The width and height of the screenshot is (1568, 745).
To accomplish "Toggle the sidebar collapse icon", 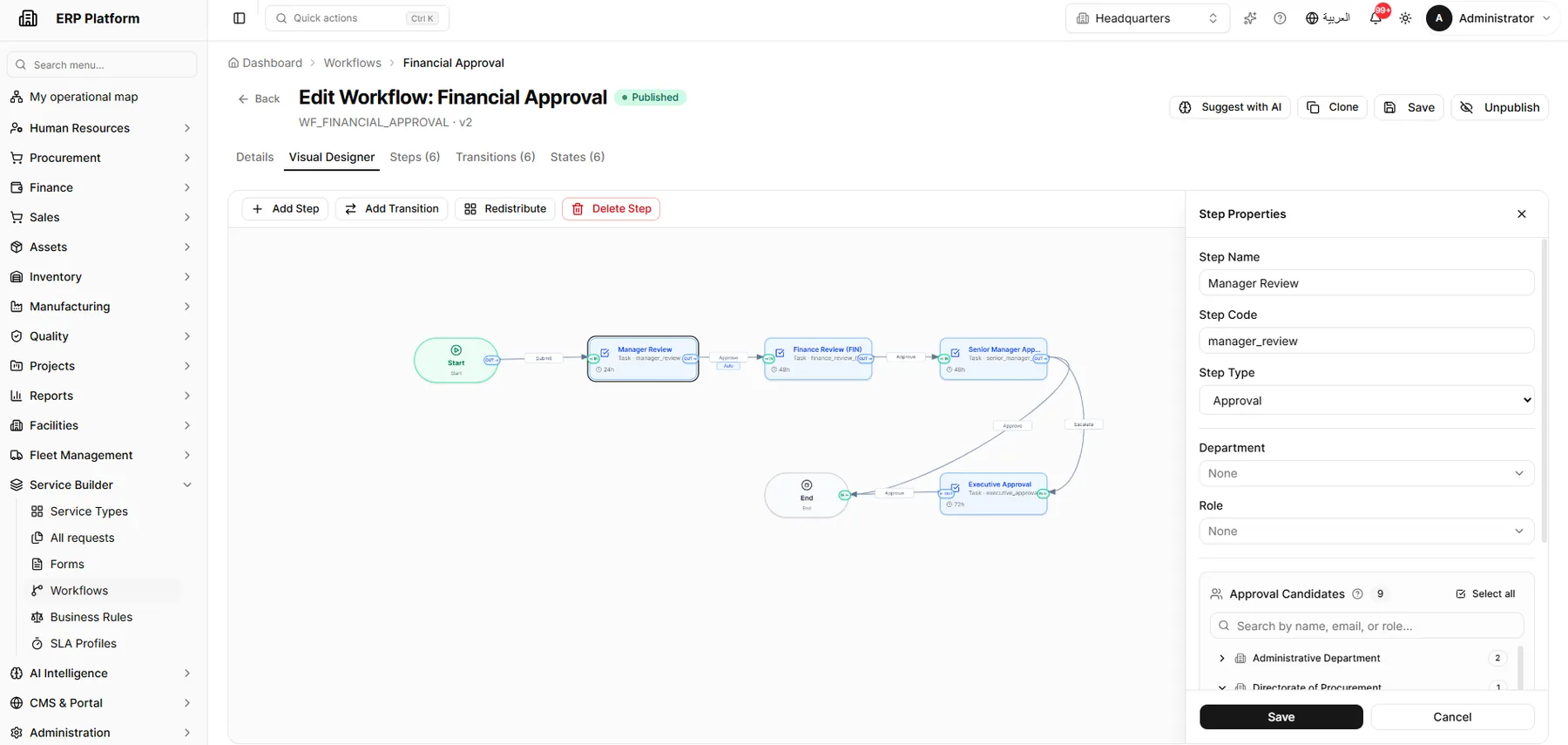I will pos(240,18).
